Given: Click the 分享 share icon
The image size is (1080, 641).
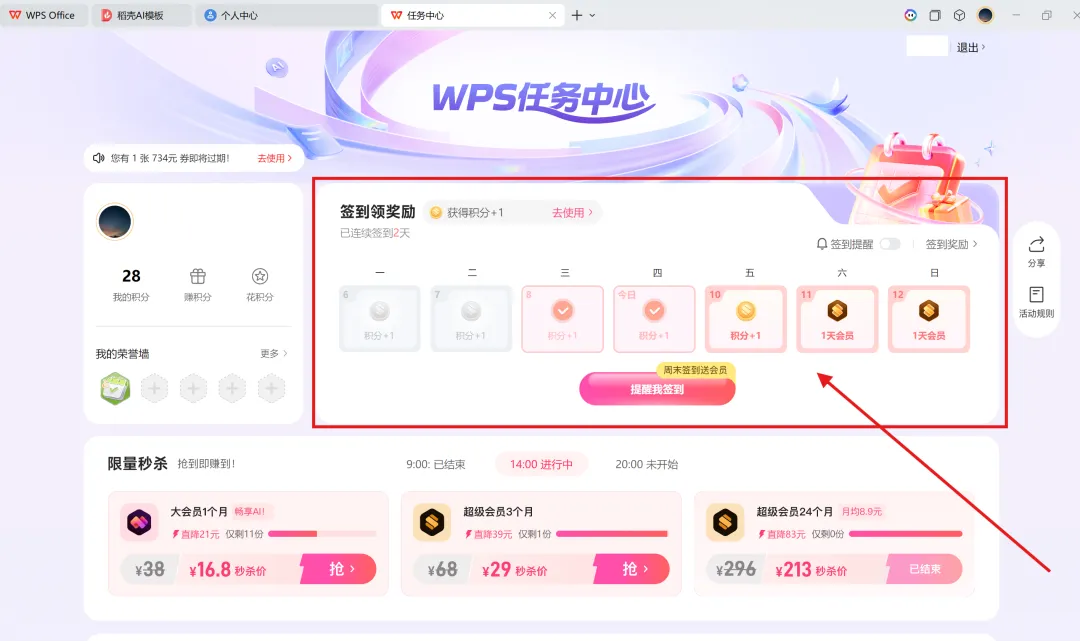Looking at the screenshot, I should 1036,245.
